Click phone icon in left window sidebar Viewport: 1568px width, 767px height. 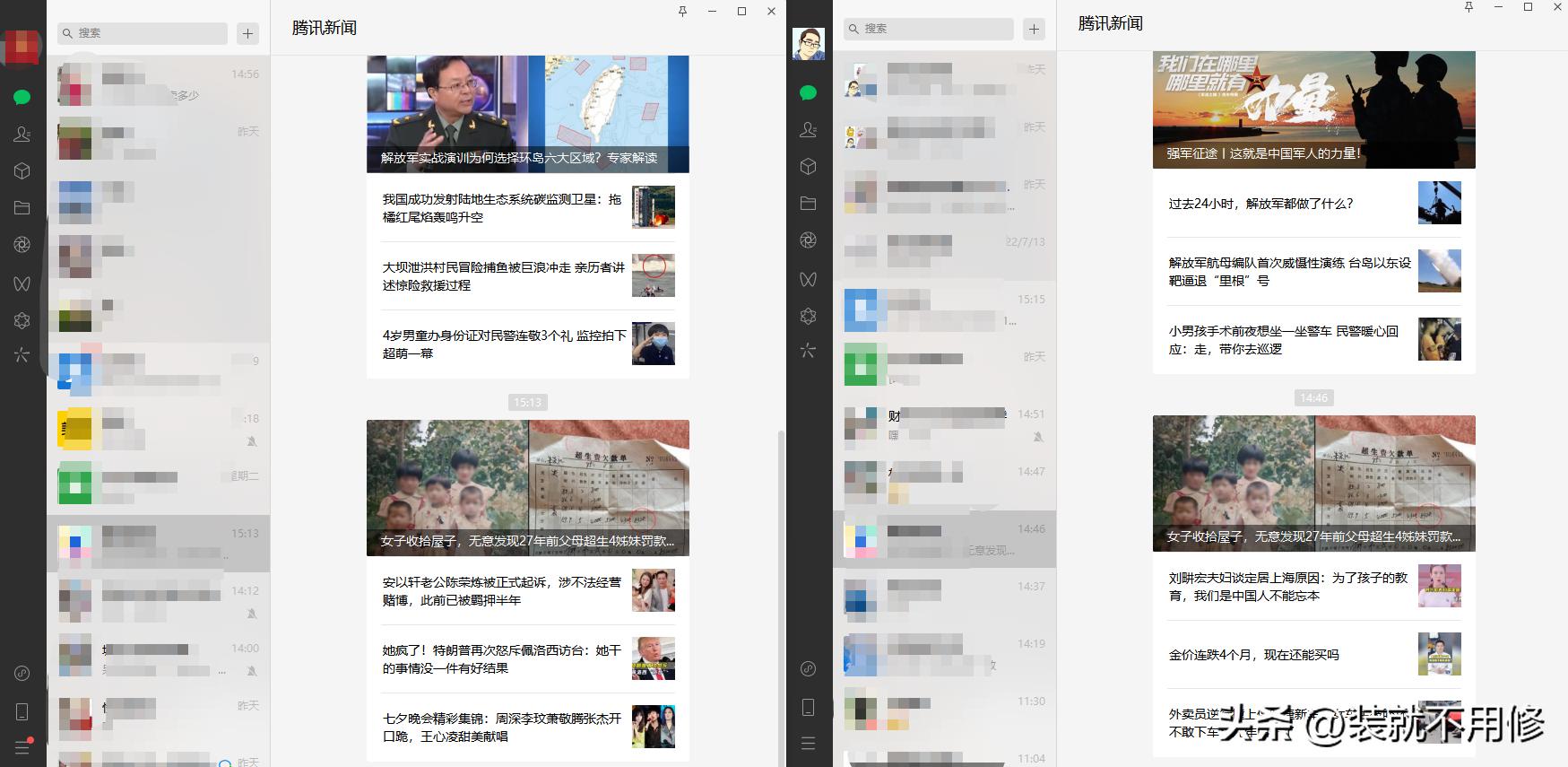tap(22, 711)
